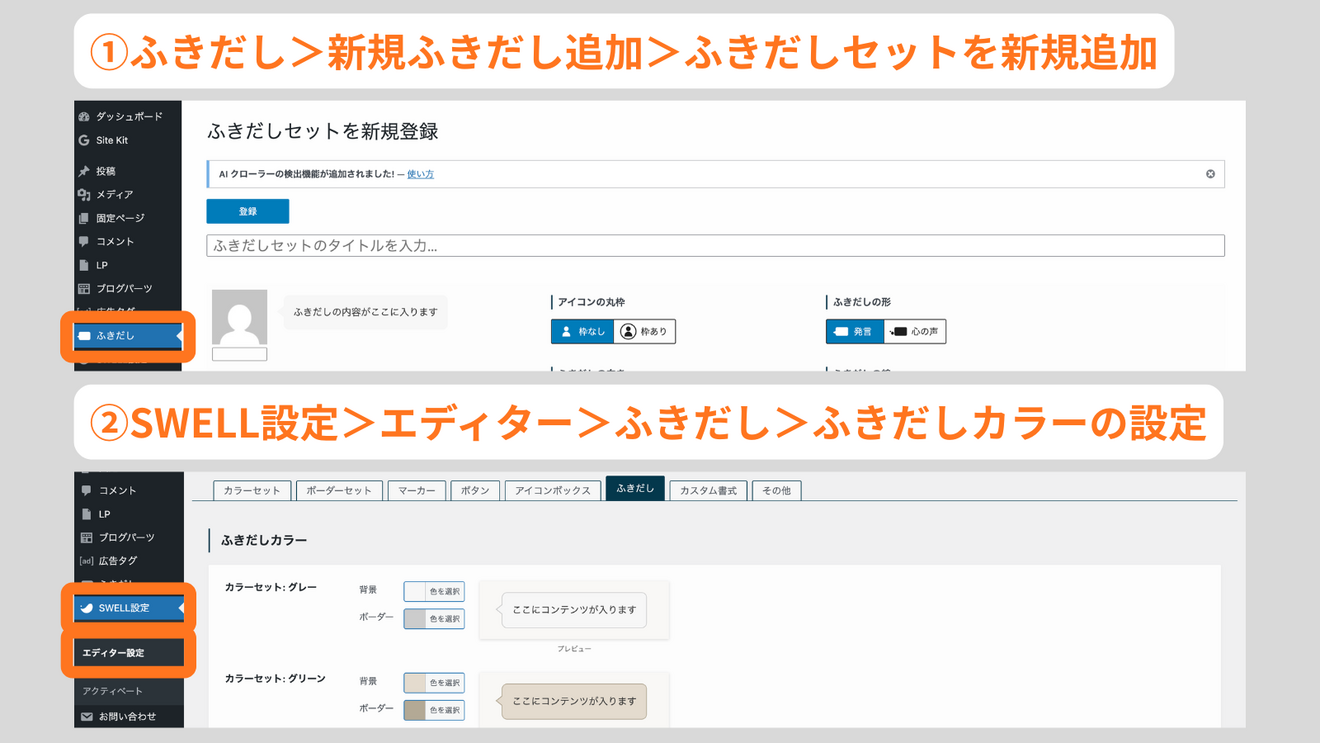The height and width of the screenshot is (743, 1320).
Task: Click ブログパーツ grid icon in lower screenshot sidebar
Action: [86, 538]
